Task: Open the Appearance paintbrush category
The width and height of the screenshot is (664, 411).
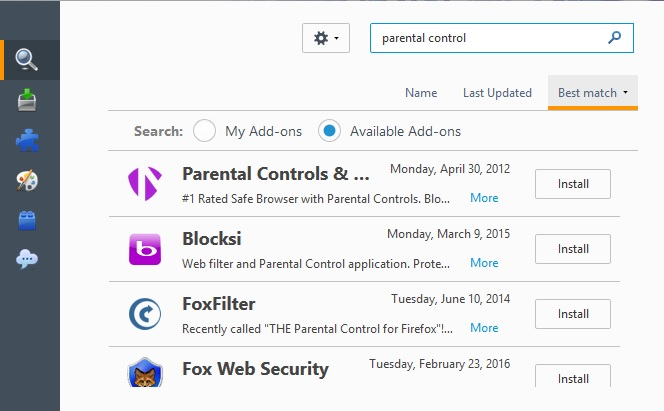Action: [27, 180]
